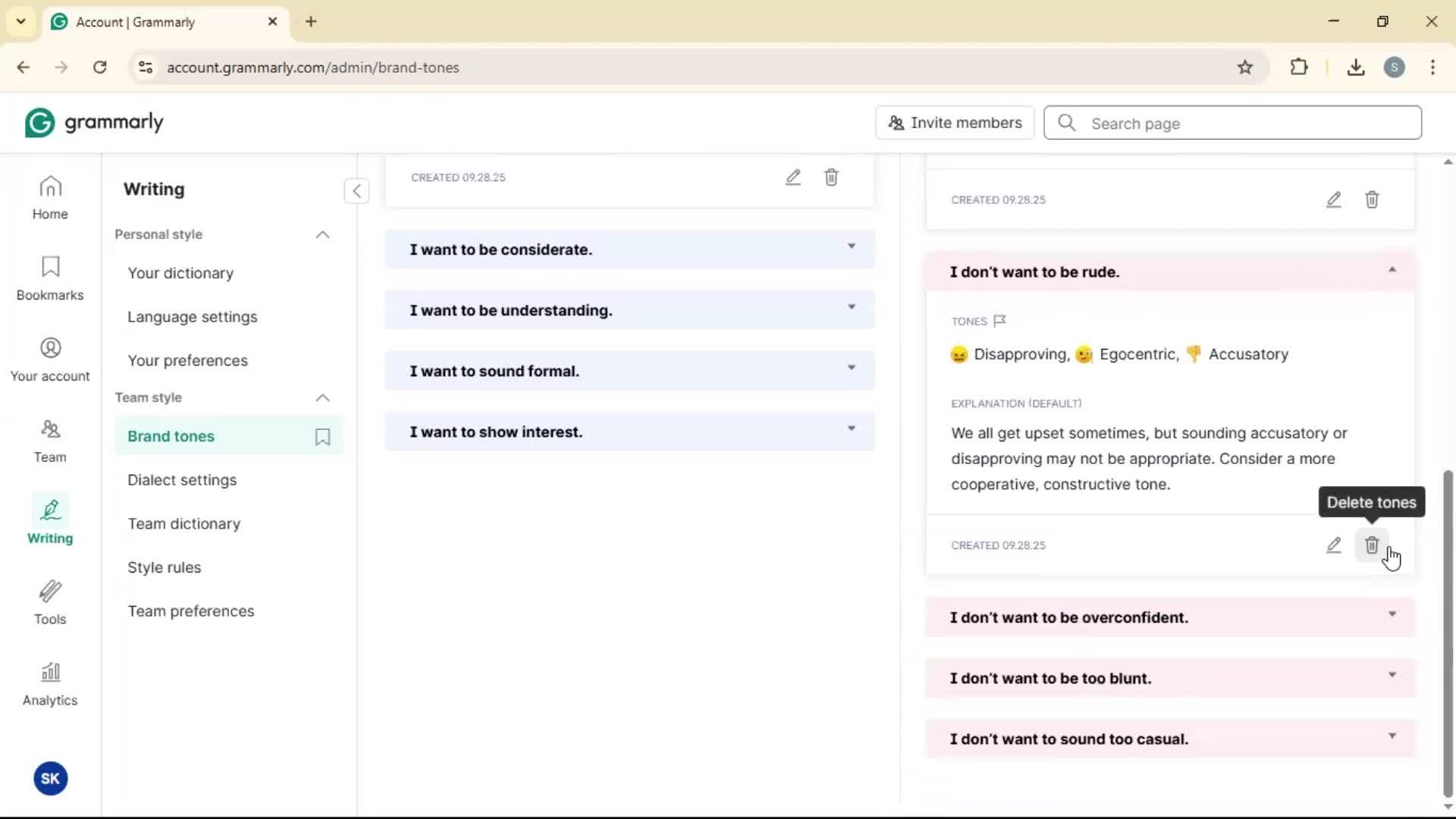Toggle the Brand tones bookmark icon
Image resolution: width=1456 pixels, height=819 pixels.
pyautogui.click(x=322, y=437)
